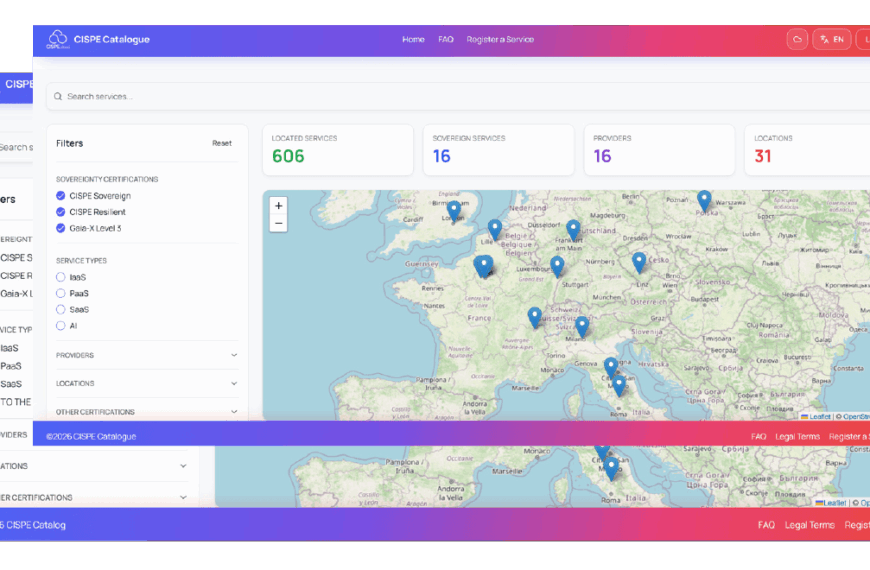Select the marker cluster in northern France
870x570 pixels.
[x=483, y=267]
